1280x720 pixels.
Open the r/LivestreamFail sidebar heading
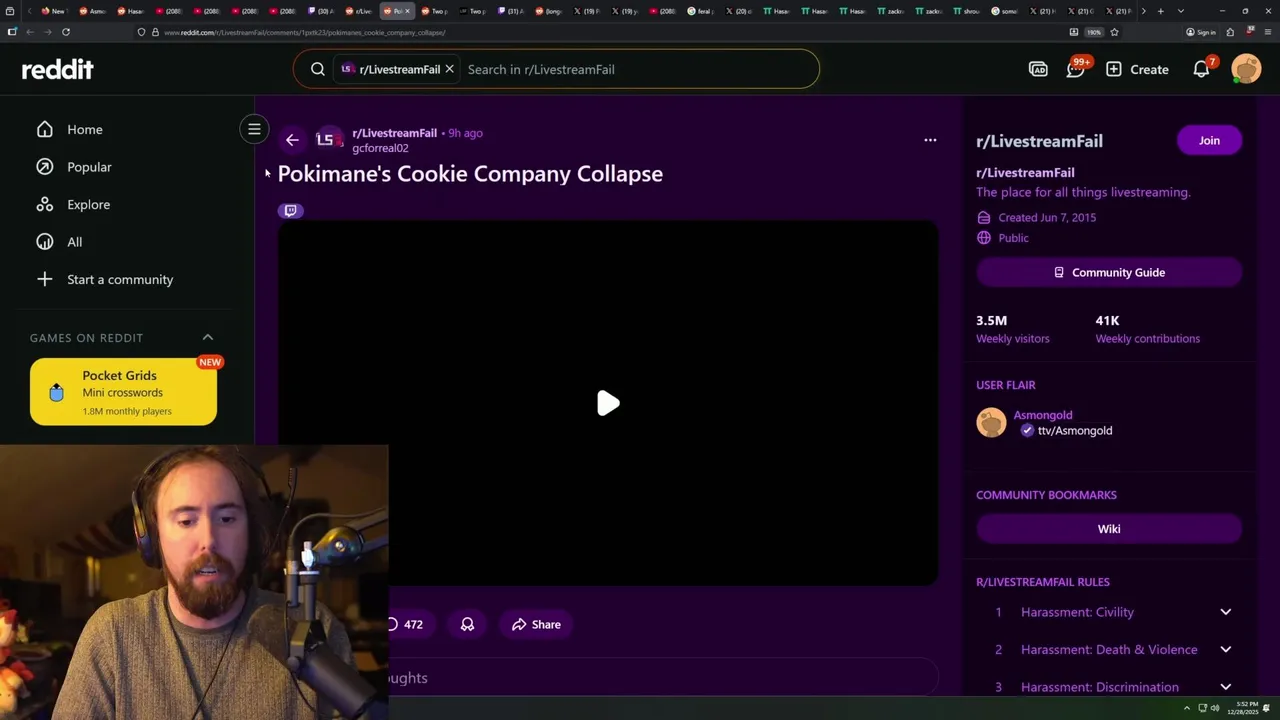1039,141
